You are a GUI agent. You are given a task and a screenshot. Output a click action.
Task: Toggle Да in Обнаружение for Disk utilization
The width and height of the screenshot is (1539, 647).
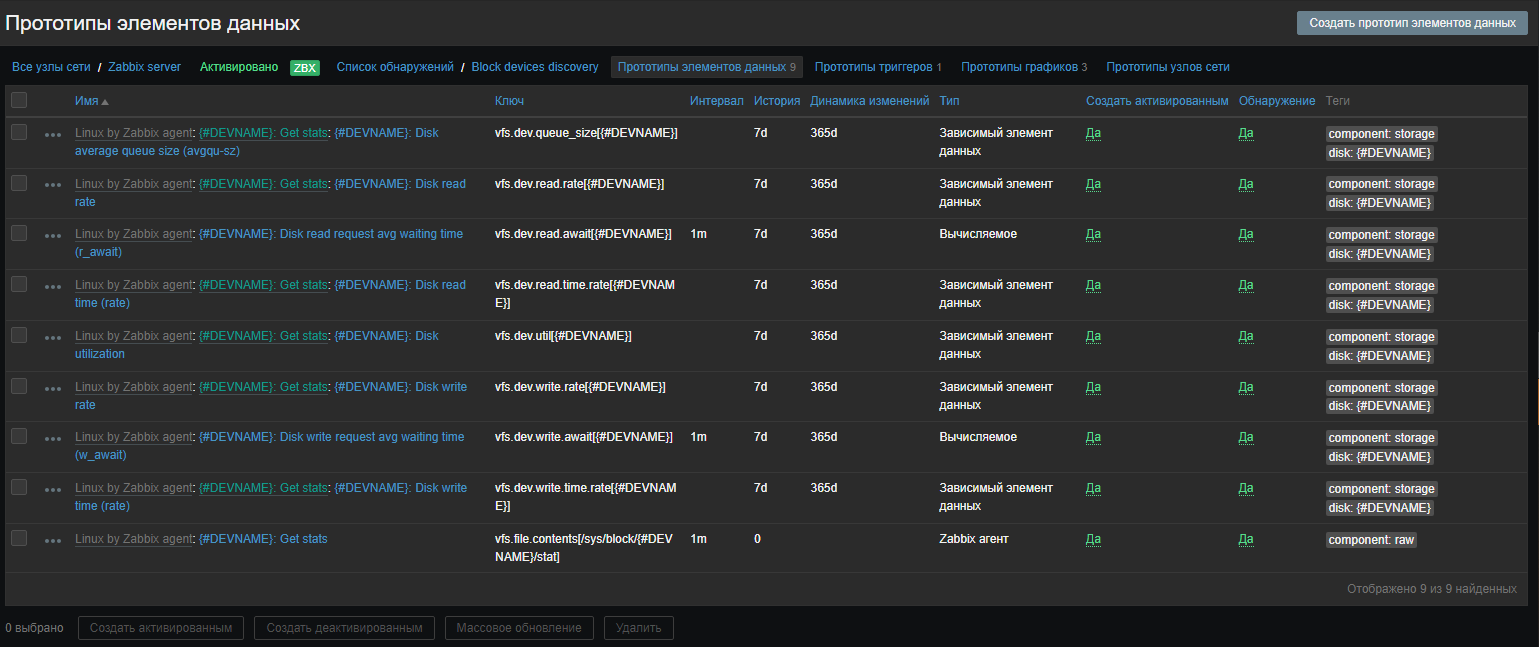(1245, 336)
